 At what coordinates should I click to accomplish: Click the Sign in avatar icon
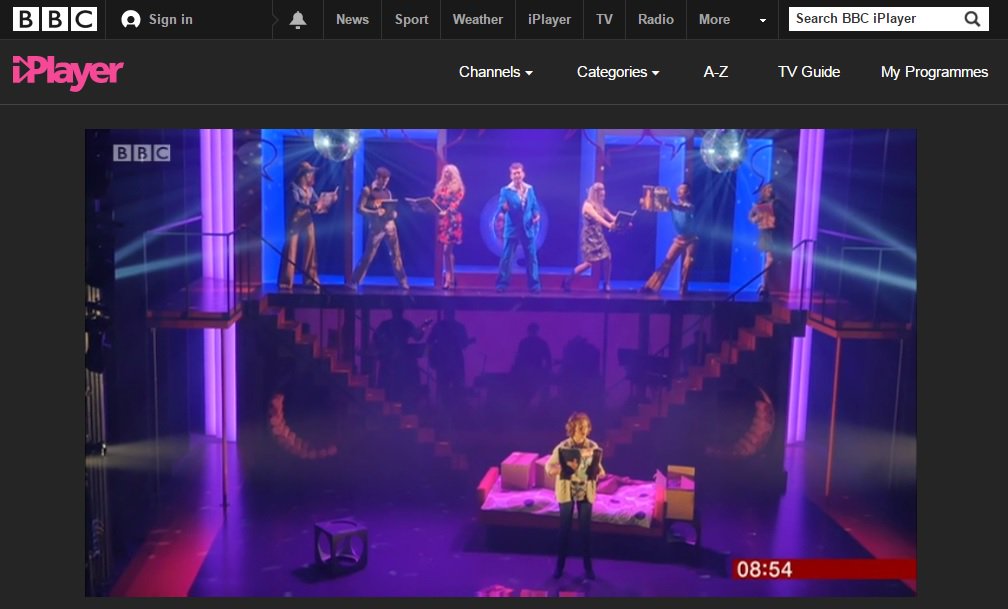click(131, 18)
